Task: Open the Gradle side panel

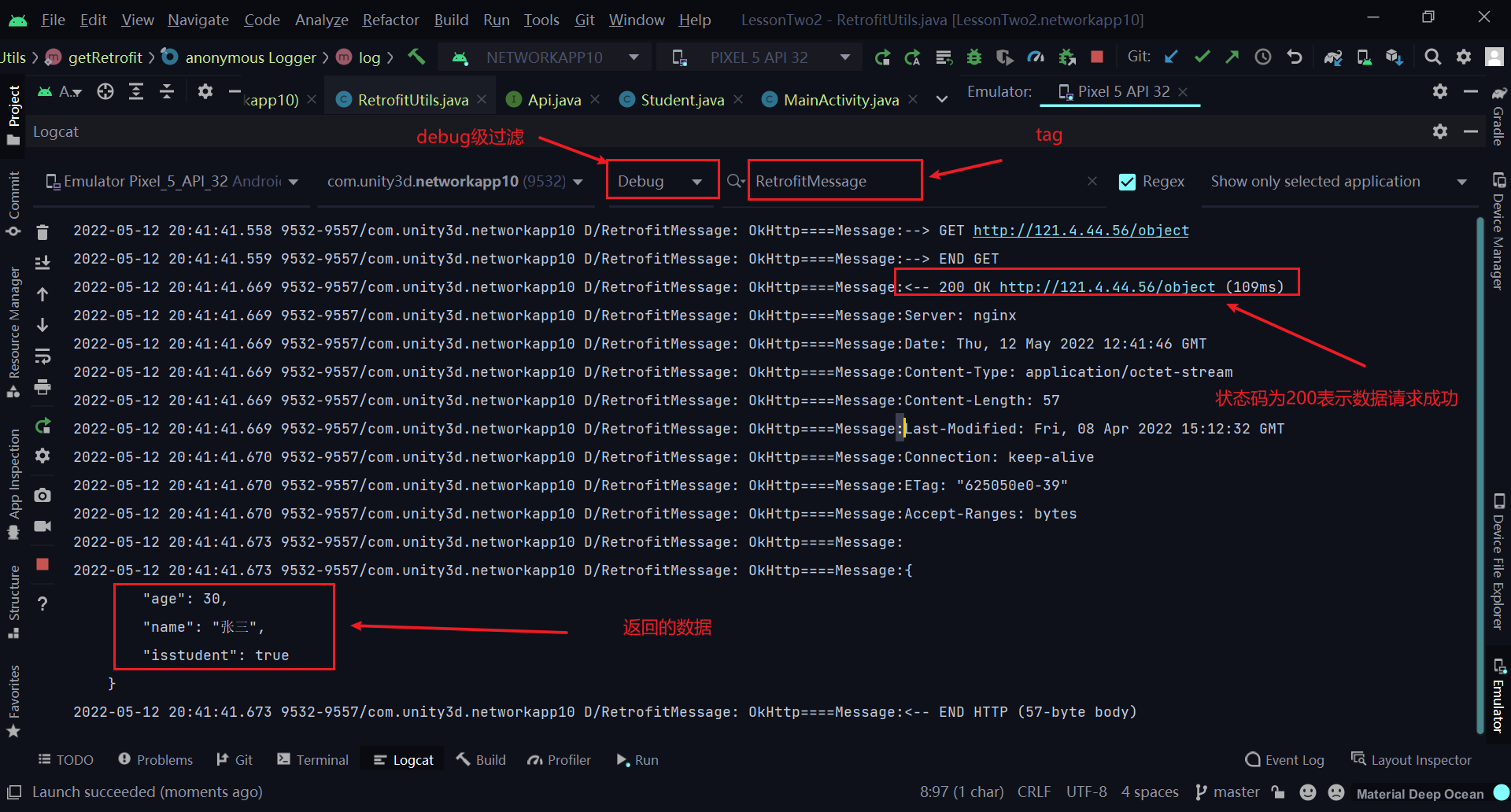Action: click(1498, 116)
